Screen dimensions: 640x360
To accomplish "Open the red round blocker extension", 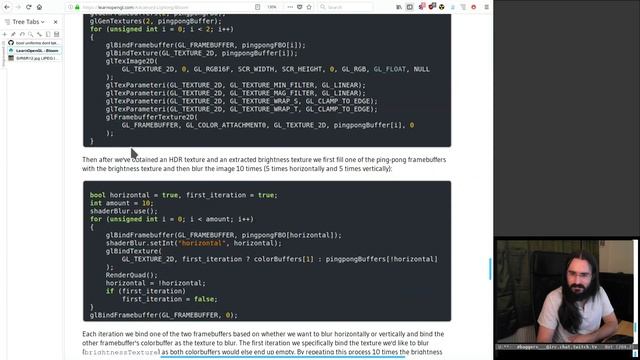I will 473,7.
